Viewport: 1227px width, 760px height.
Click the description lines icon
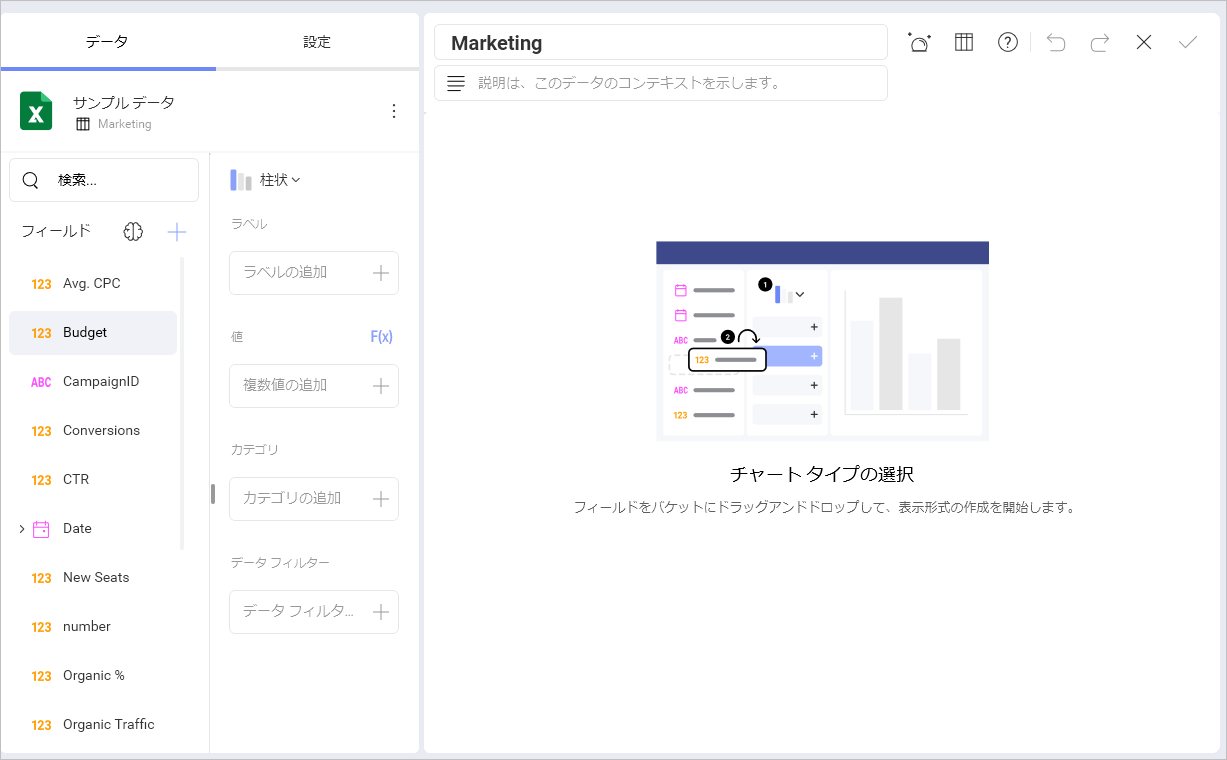456,83
